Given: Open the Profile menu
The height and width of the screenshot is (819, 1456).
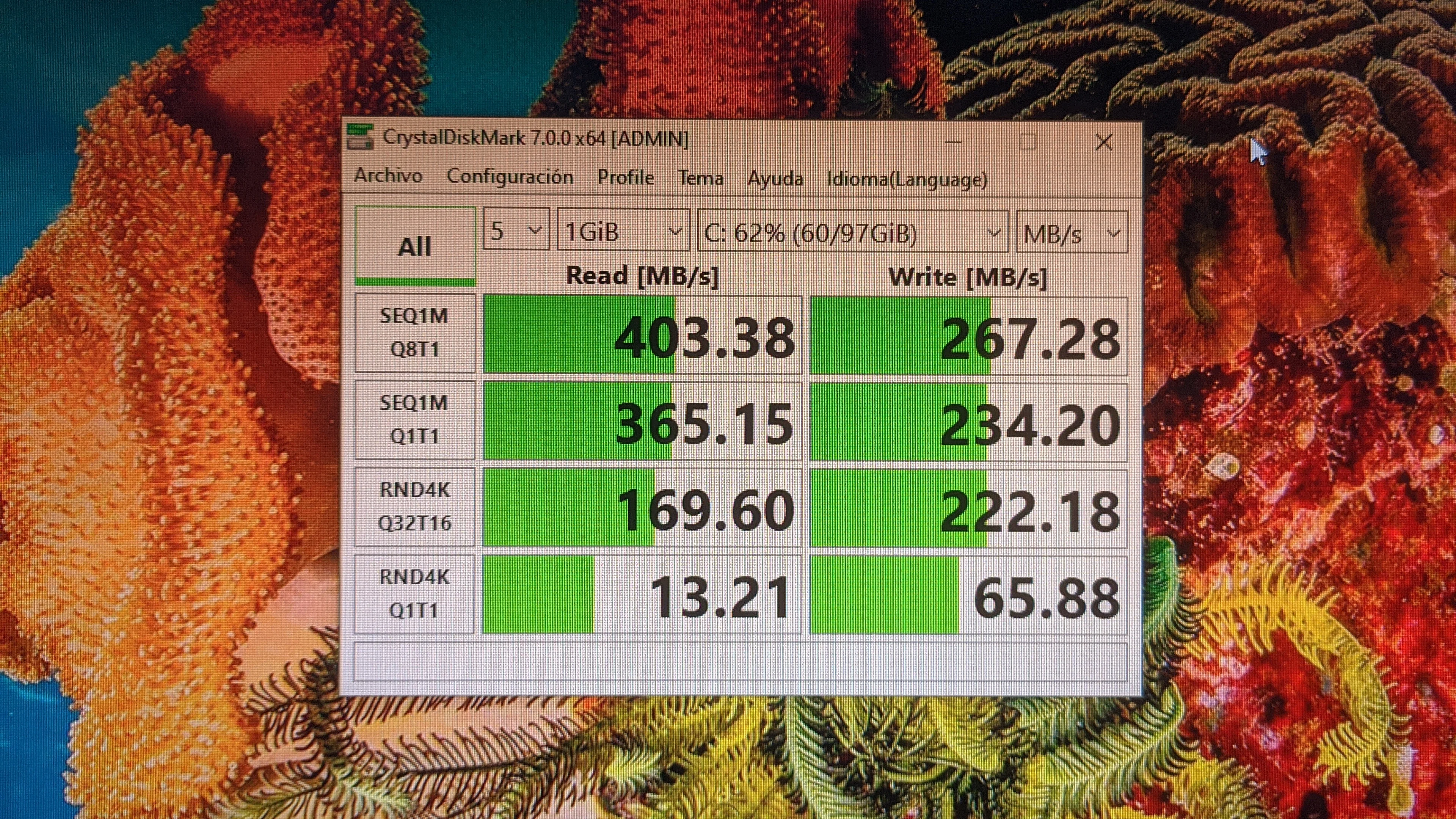Looking at the screenshot, I should (x=626, y=177).
